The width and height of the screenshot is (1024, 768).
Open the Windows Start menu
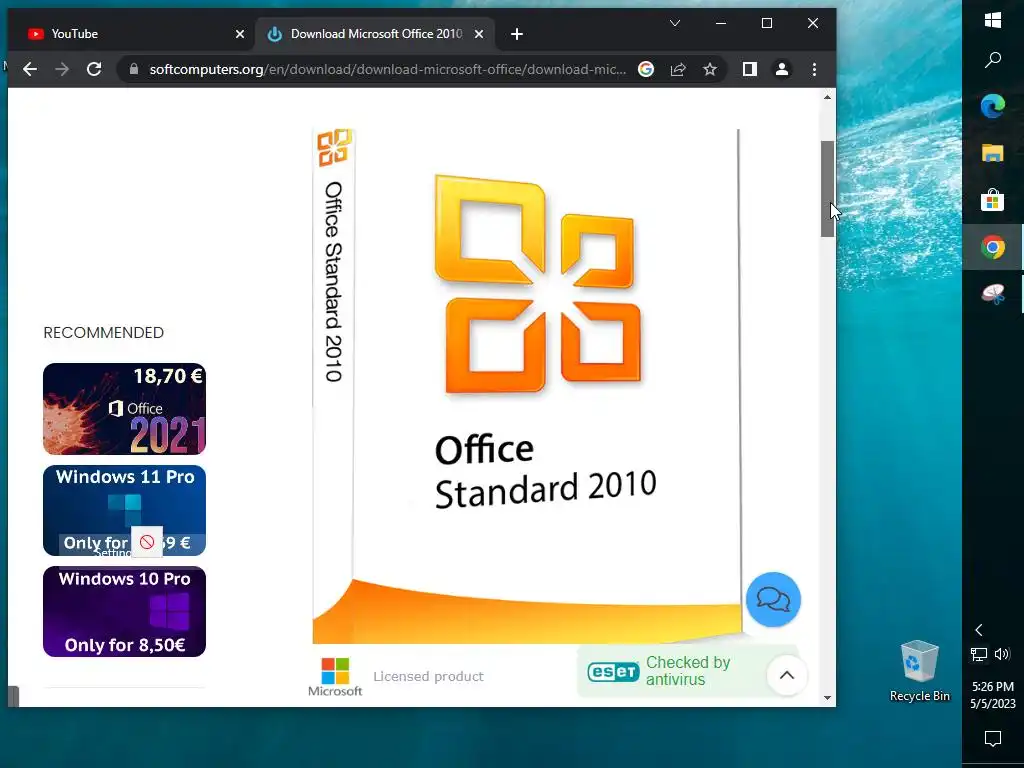[x=993, y=20]
